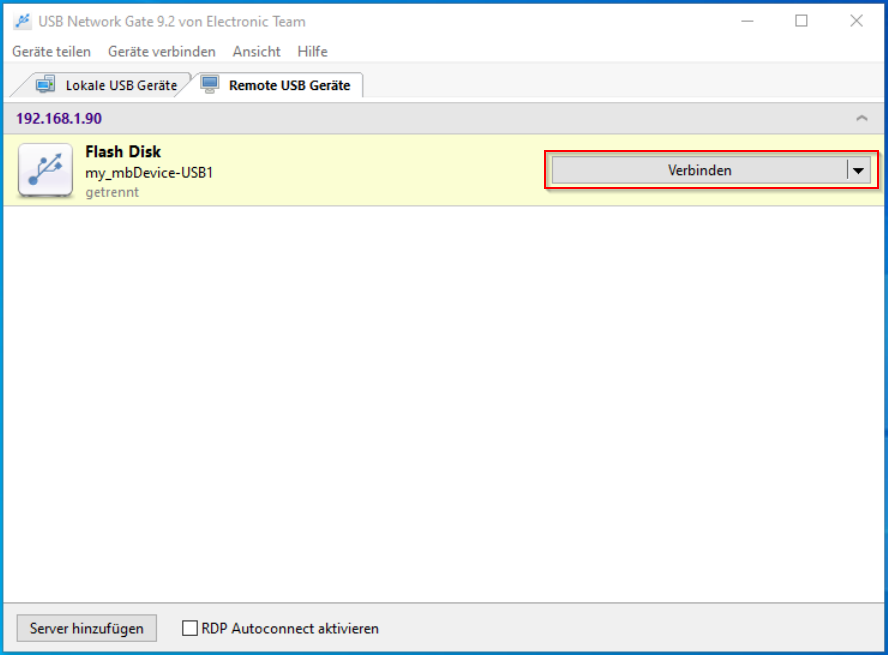This screenshot has width=888, height=655.
Task: Click the my_mbDevice-USB1 label
Action: (x=149, y=173)
